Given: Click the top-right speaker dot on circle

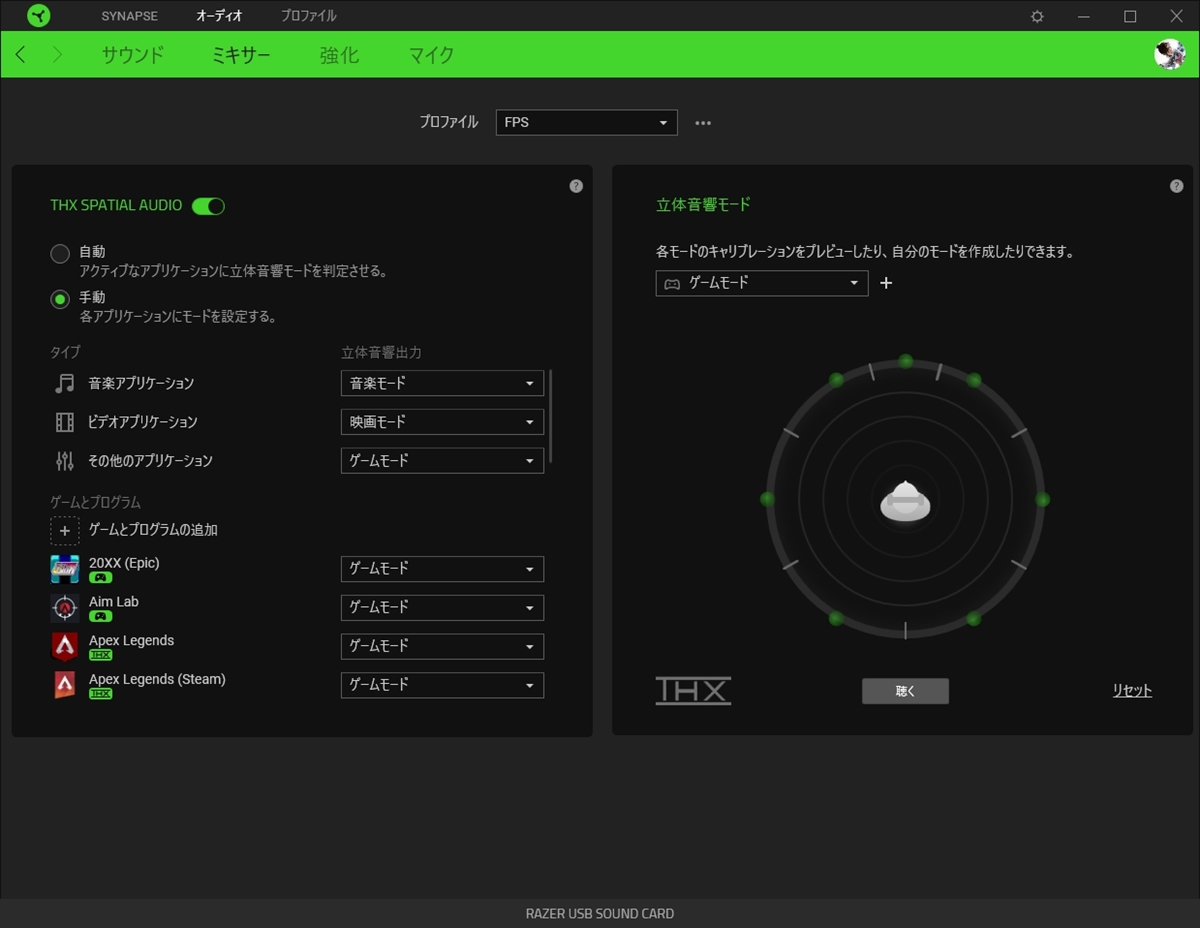Looking at the screenshot, I should coord(973,380).
